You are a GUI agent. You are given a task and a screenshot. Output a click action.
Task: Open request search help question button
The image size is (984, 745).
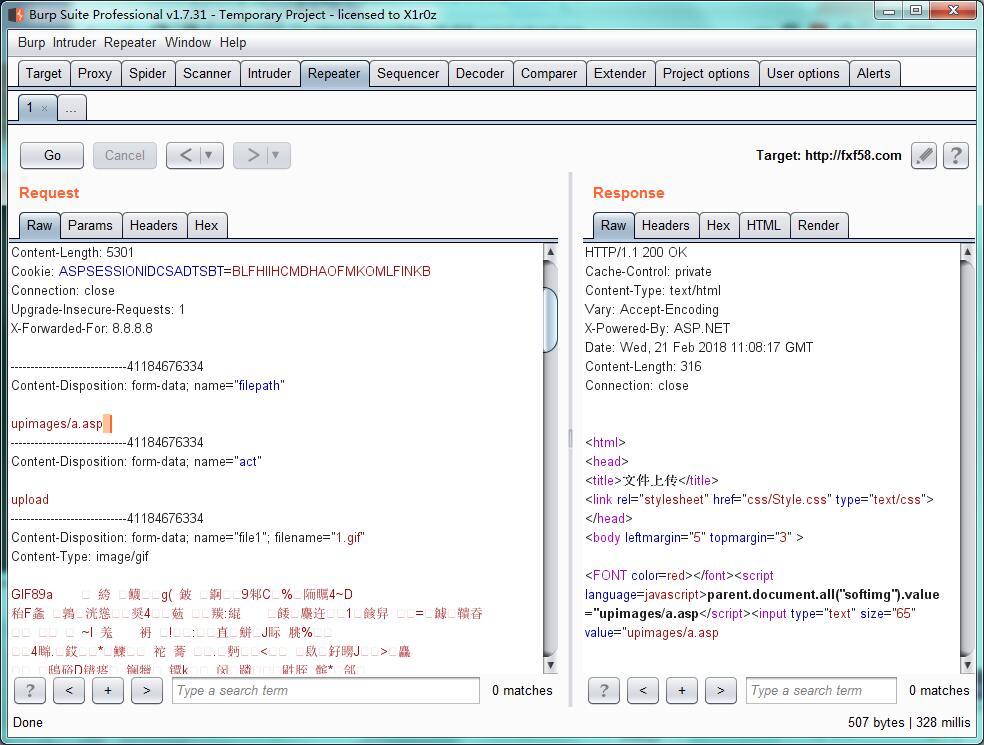(x=29, y=690)
